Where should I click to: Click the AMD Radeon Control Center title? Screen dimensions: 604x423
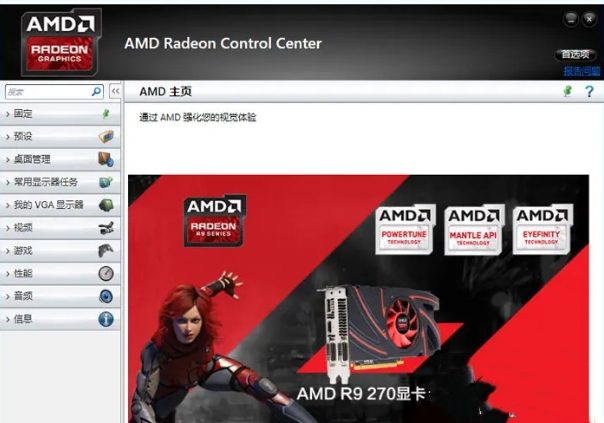223,43
